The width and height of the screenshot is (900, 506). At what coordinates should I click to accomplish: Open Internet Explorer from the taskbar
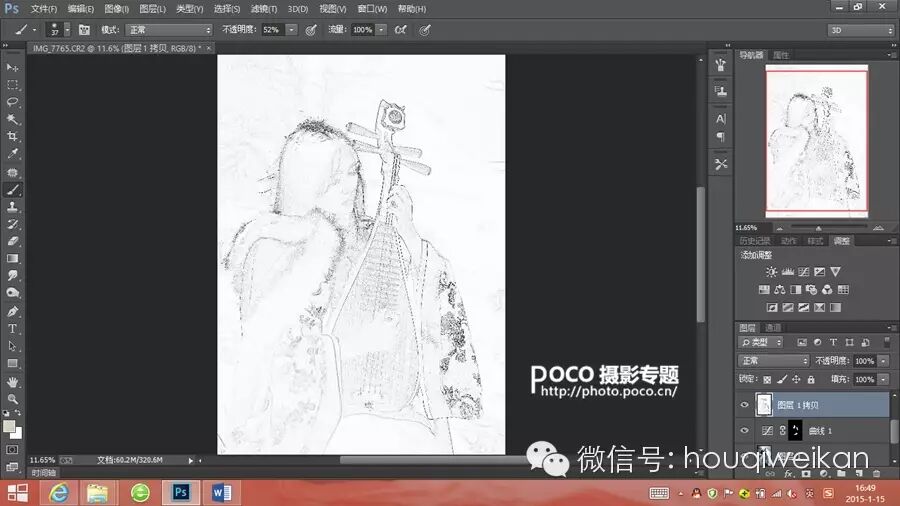pos(59,493)
